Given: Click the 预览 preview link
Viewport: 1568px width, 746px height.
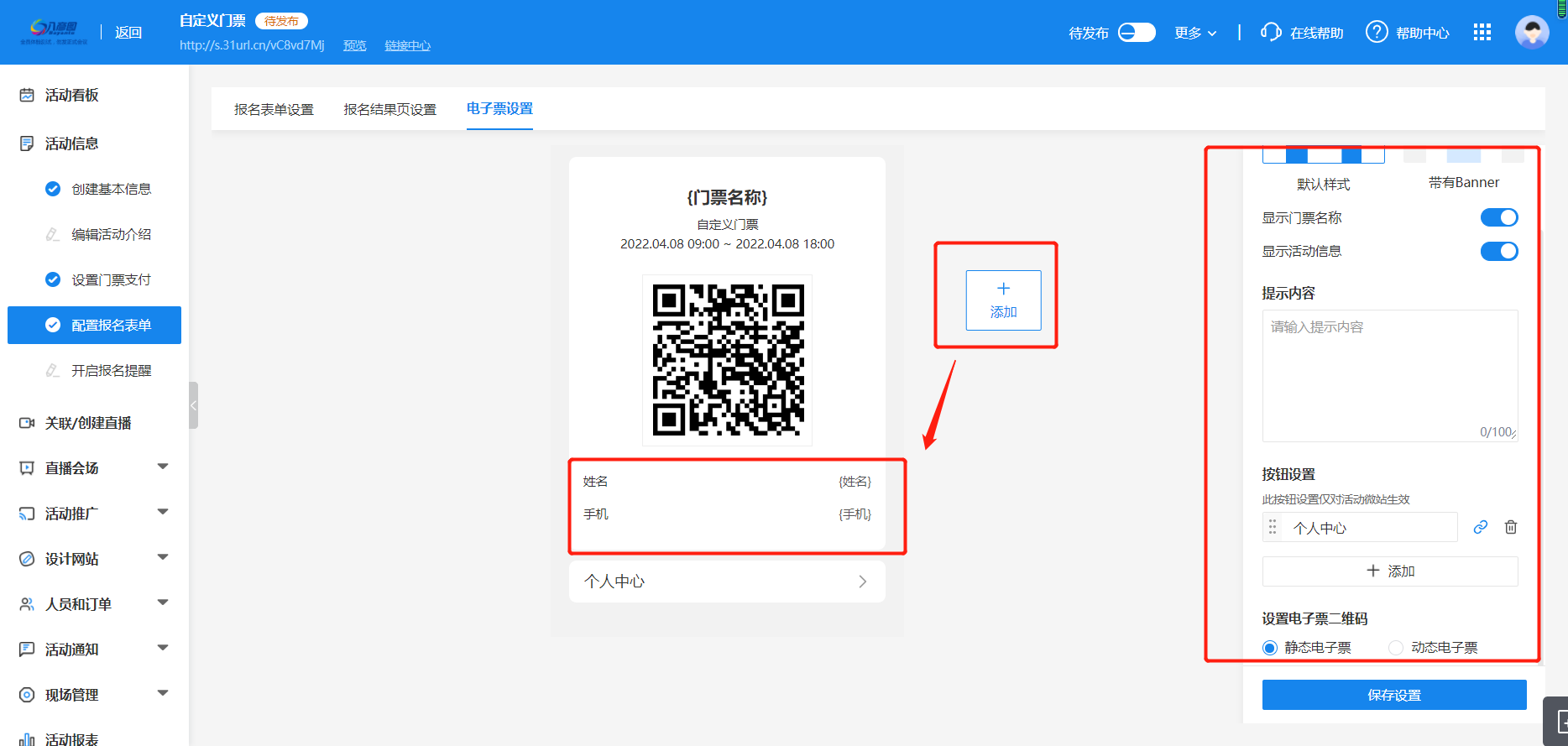Looking at the screenshot, I should [x=355, y=45].
